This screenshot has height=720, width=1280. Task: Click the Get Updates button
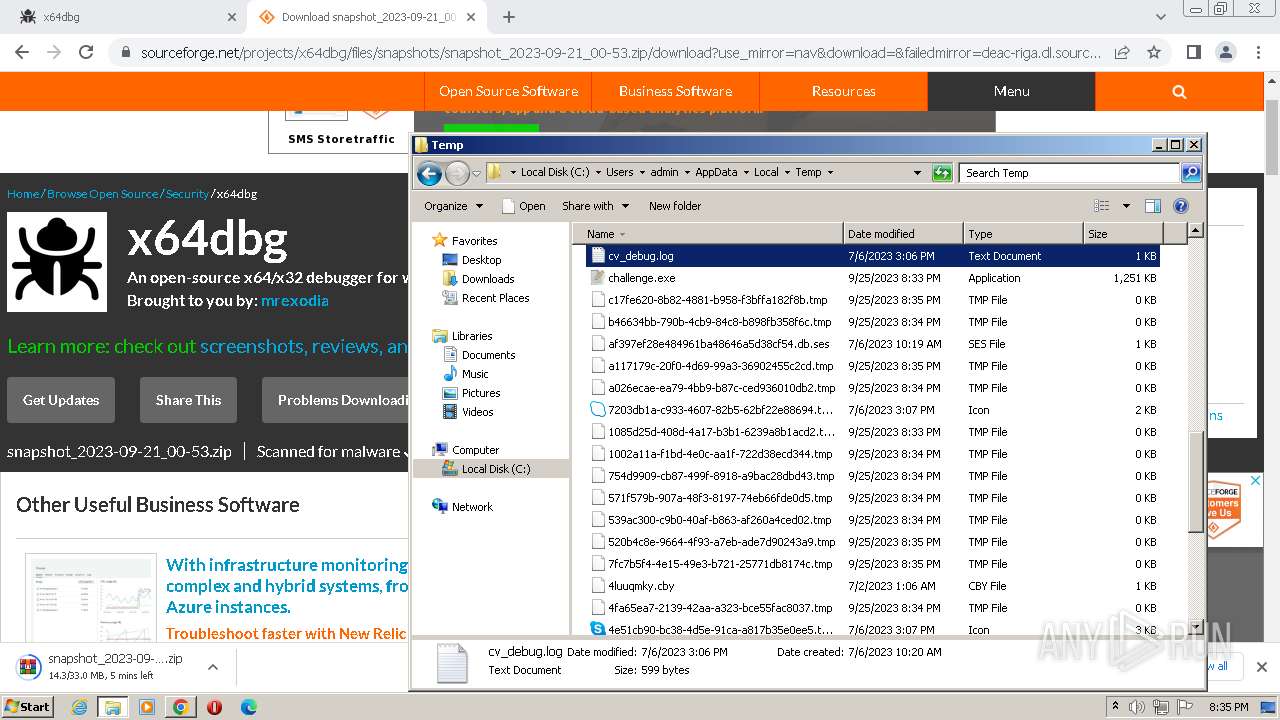click(x=61, y=400)
